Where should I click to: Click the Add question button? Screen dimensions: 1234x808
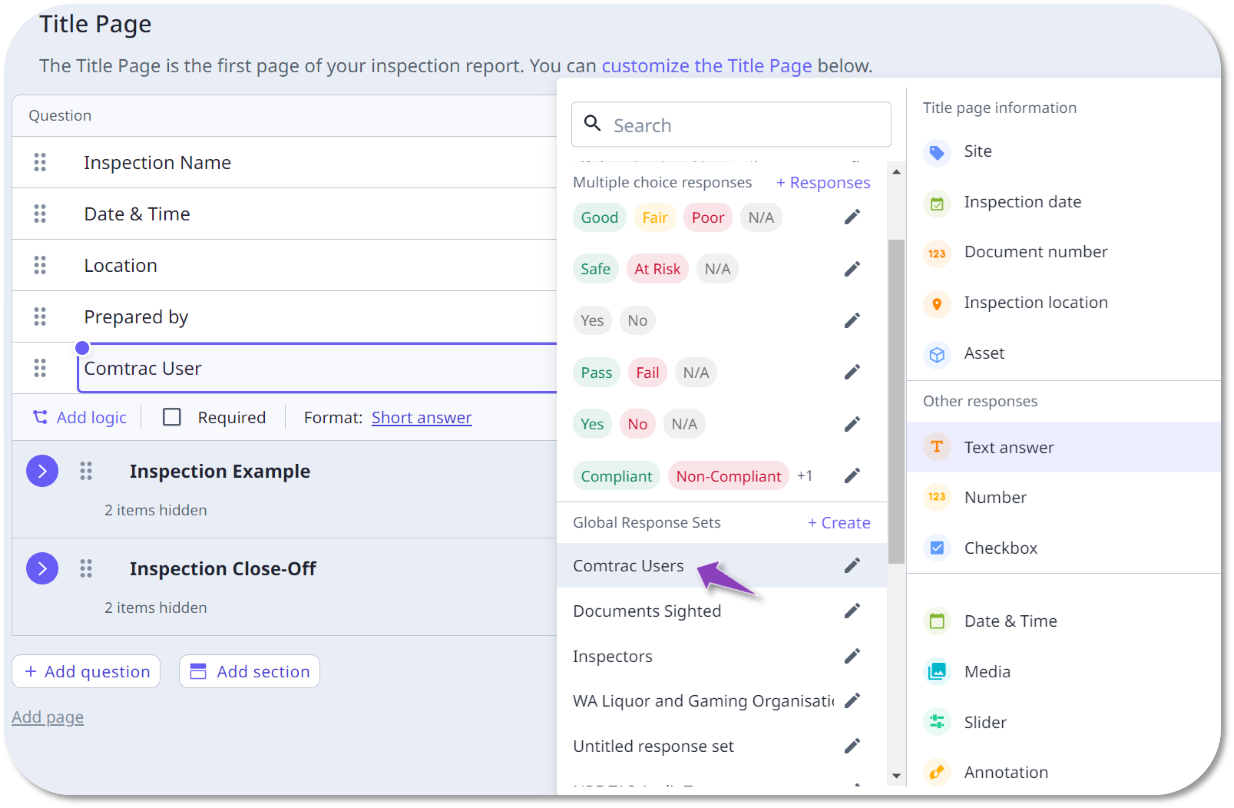coord(86,671)
